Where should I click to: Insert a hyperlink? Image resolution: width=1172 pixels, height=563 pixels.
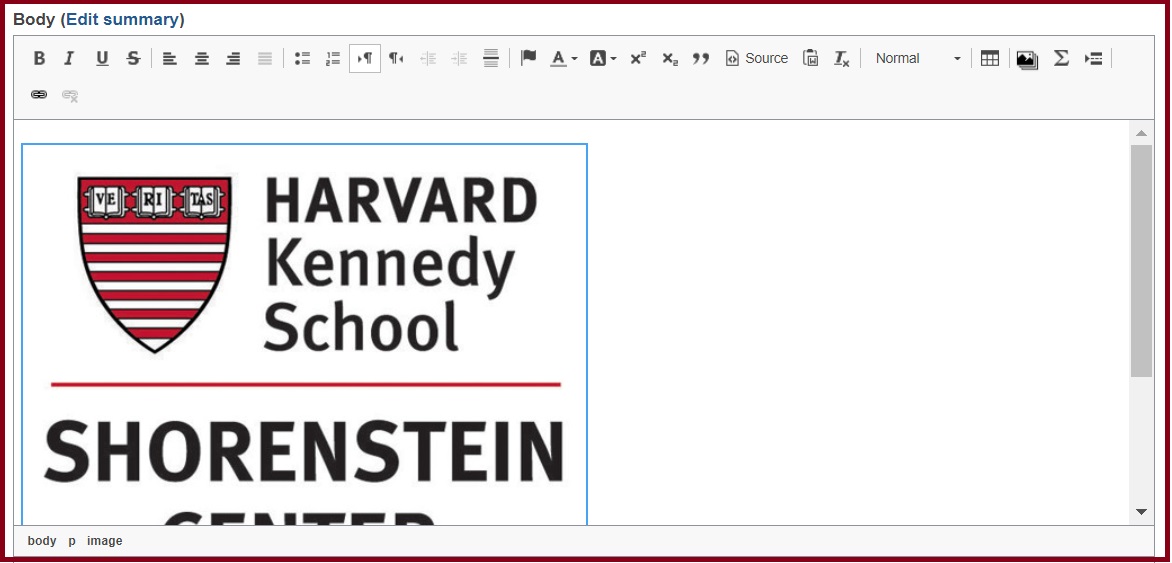pyautogui.click(x=39, y=95)
